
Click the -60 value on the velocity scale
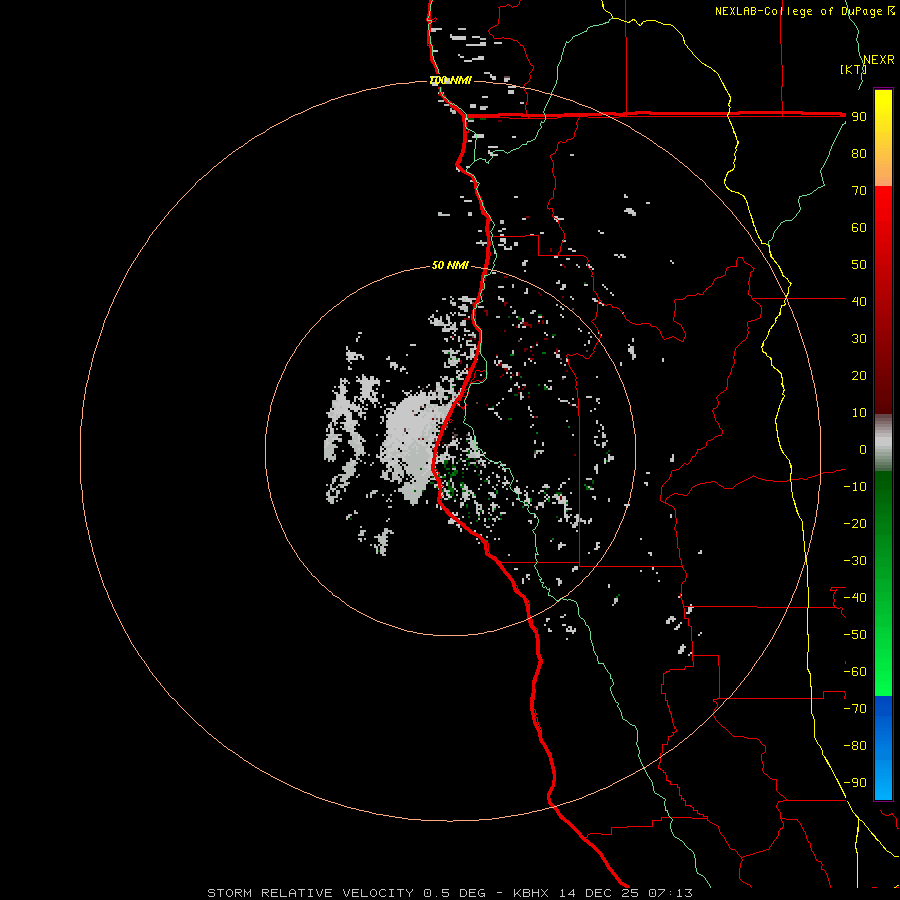855,672
